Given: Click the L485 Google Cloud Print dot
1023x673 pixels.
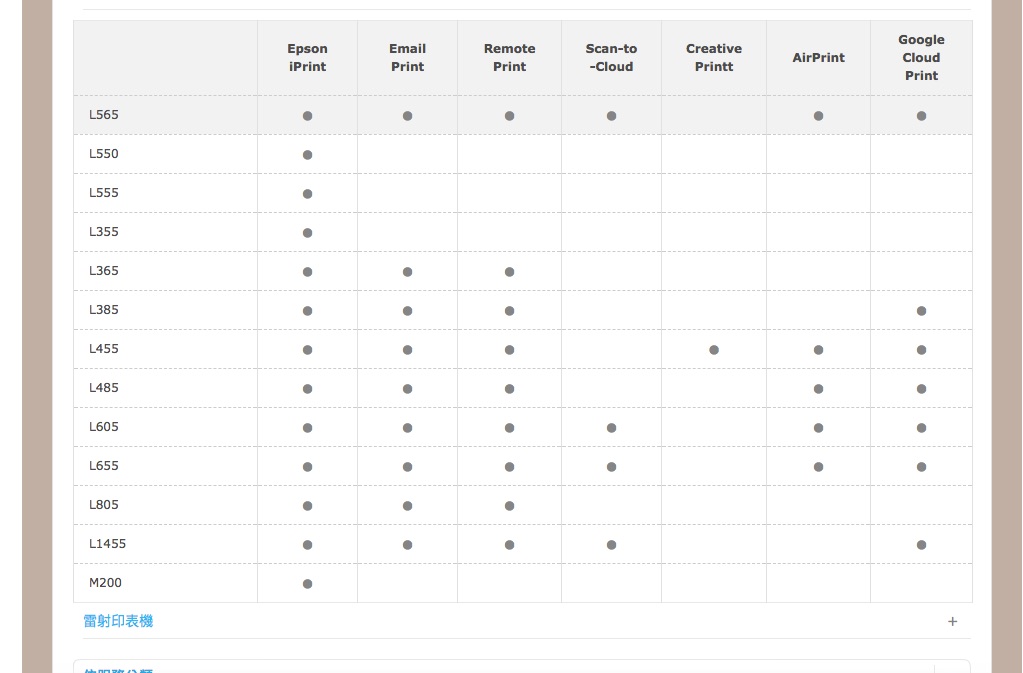Looking at the screenshot, I should (921, 389).
